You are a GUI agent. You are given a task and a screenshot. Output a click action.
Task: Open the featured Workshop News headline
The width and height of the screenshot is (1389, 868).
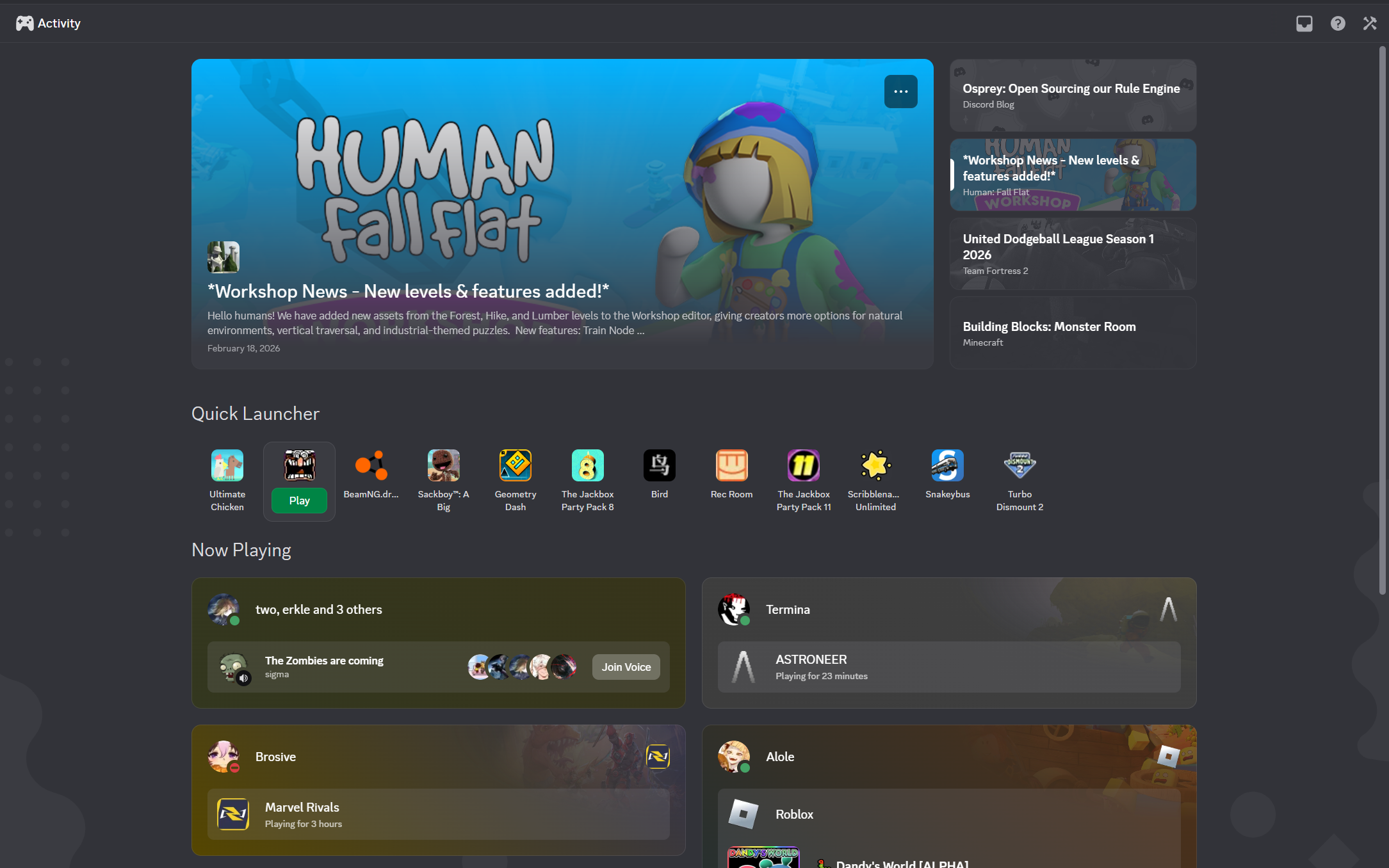(409, 291)
